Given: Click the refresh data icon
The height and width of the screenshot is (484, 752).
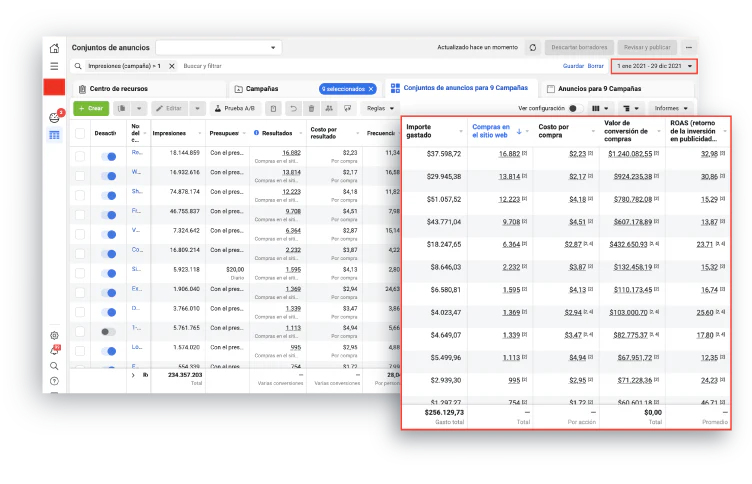Looking at the screenshot, I should click(x=533, y=47).
